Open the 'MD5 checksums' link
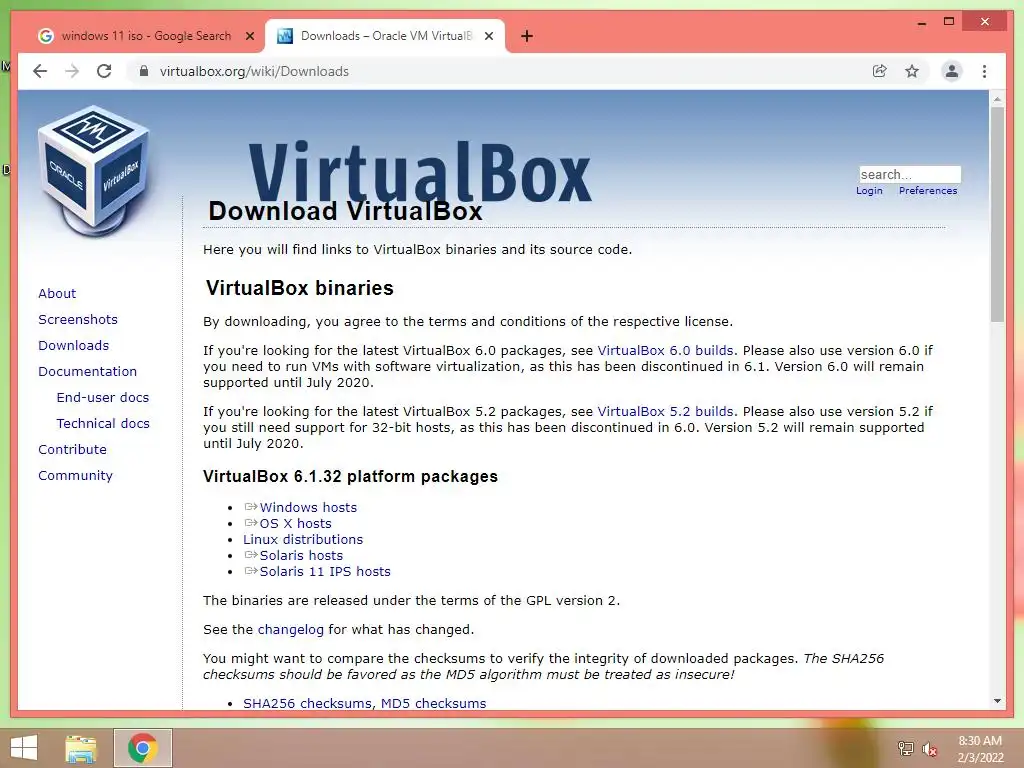 click(433, 703)
